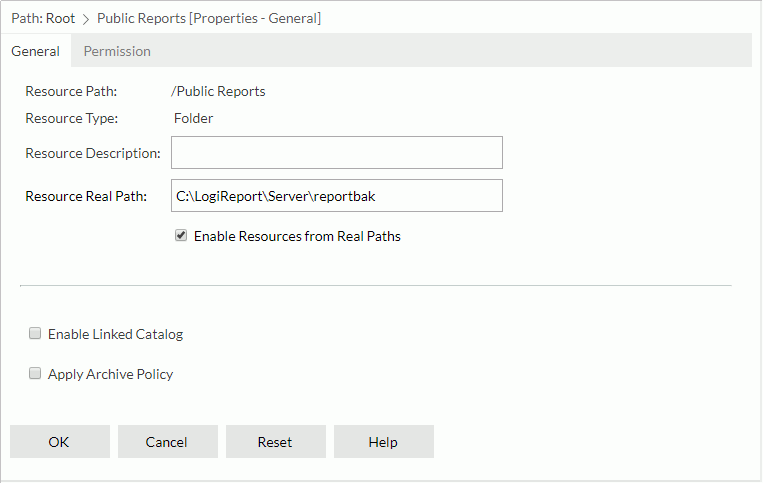This screenshot has width=763, height=483.
Task: Click into the Resource Real Path field
Action: pyautogui.click(x=336, y=196)
